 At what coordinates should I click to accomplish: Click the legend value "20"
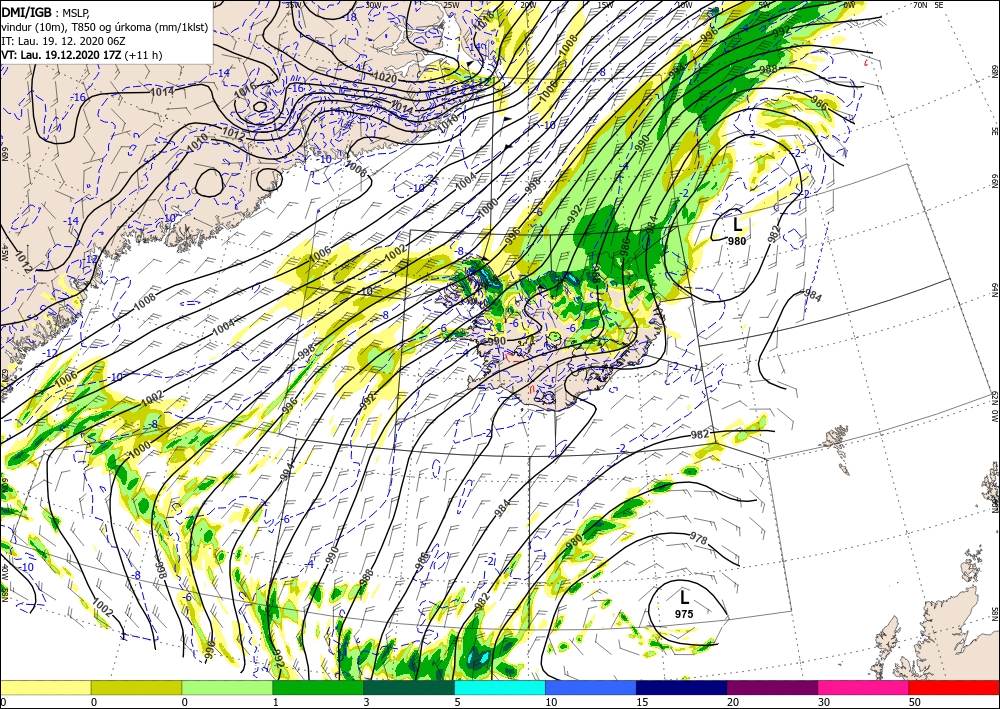tap(733, 702)
